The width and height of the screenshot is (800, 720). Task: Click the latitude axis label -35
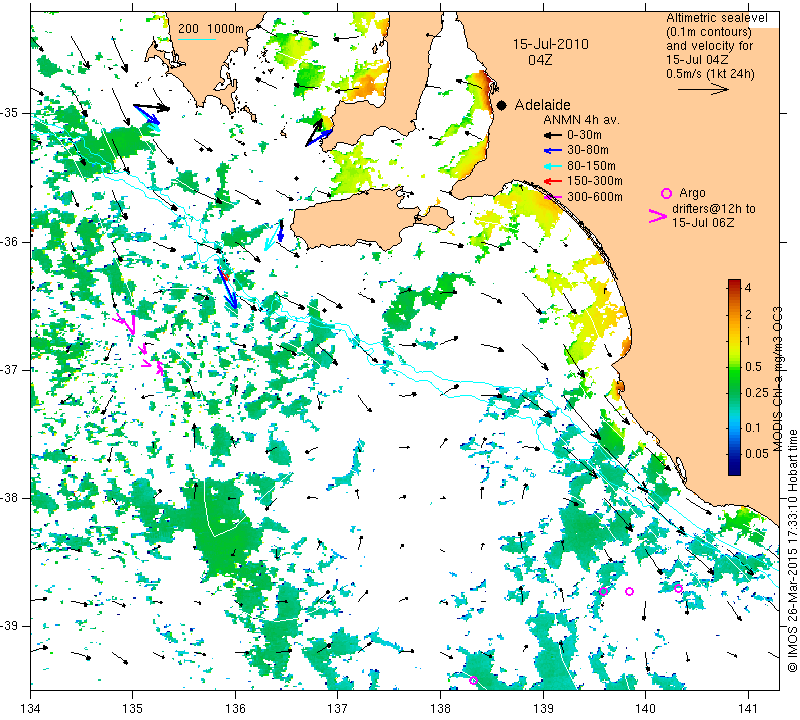point(10,113)
